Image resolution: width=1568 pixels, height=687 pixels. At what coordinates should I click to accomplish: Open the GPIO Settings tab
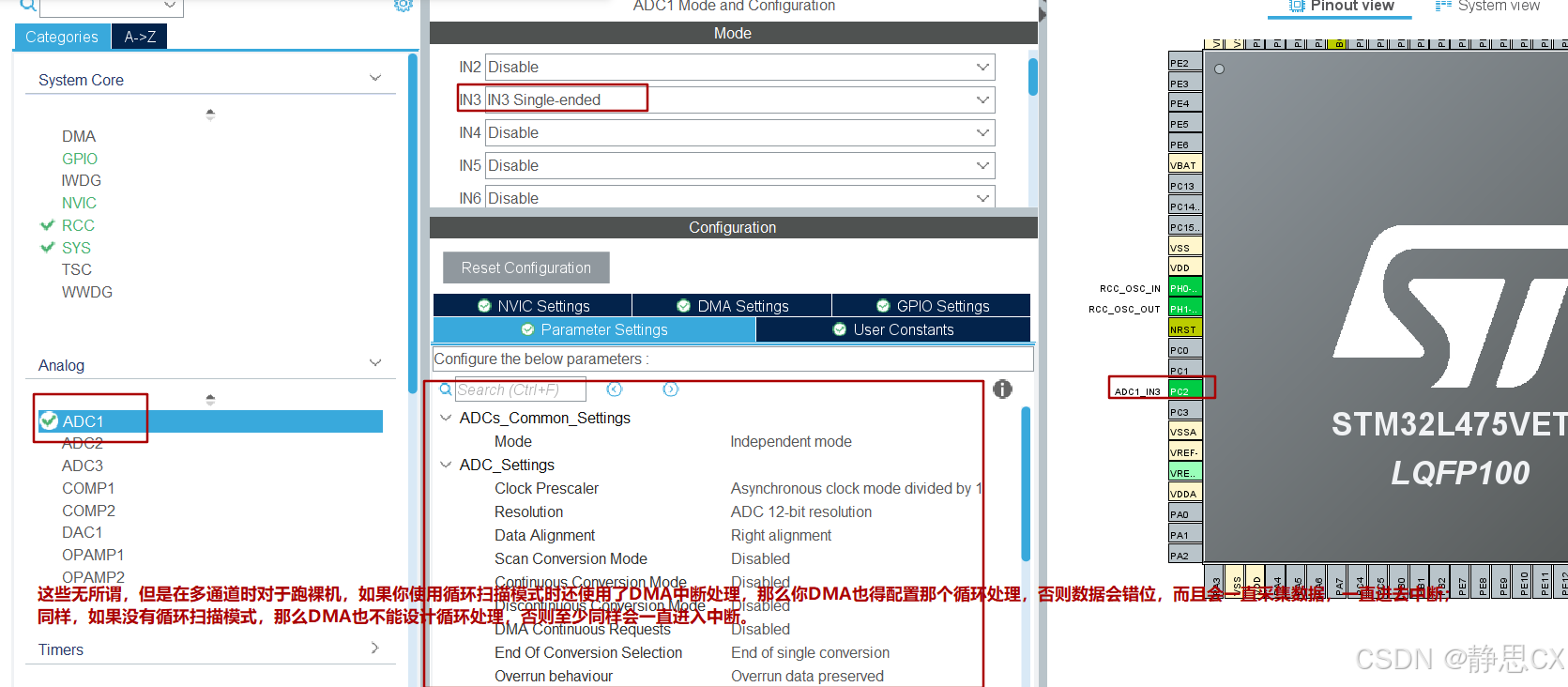[x=932, y=306]
